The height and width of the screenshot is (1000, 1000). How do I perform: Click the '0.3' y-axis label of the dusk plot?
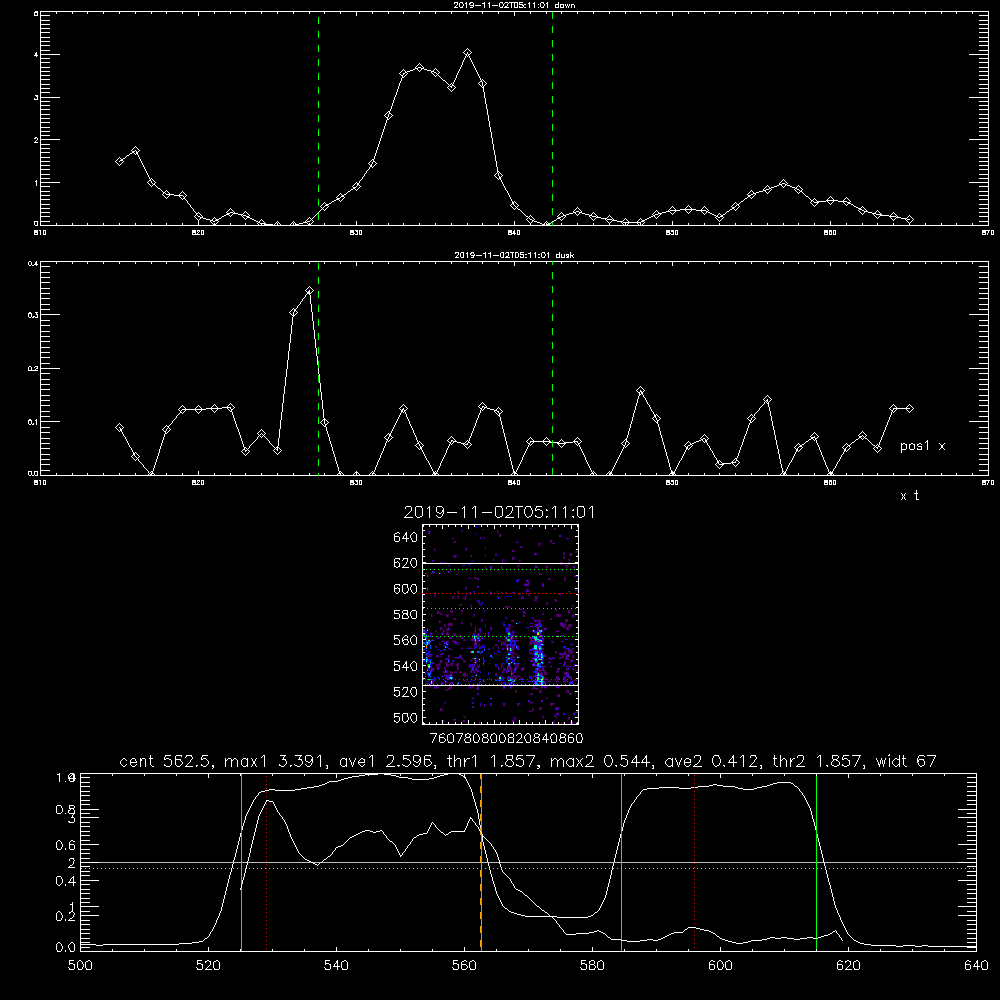tap(31, 314)
